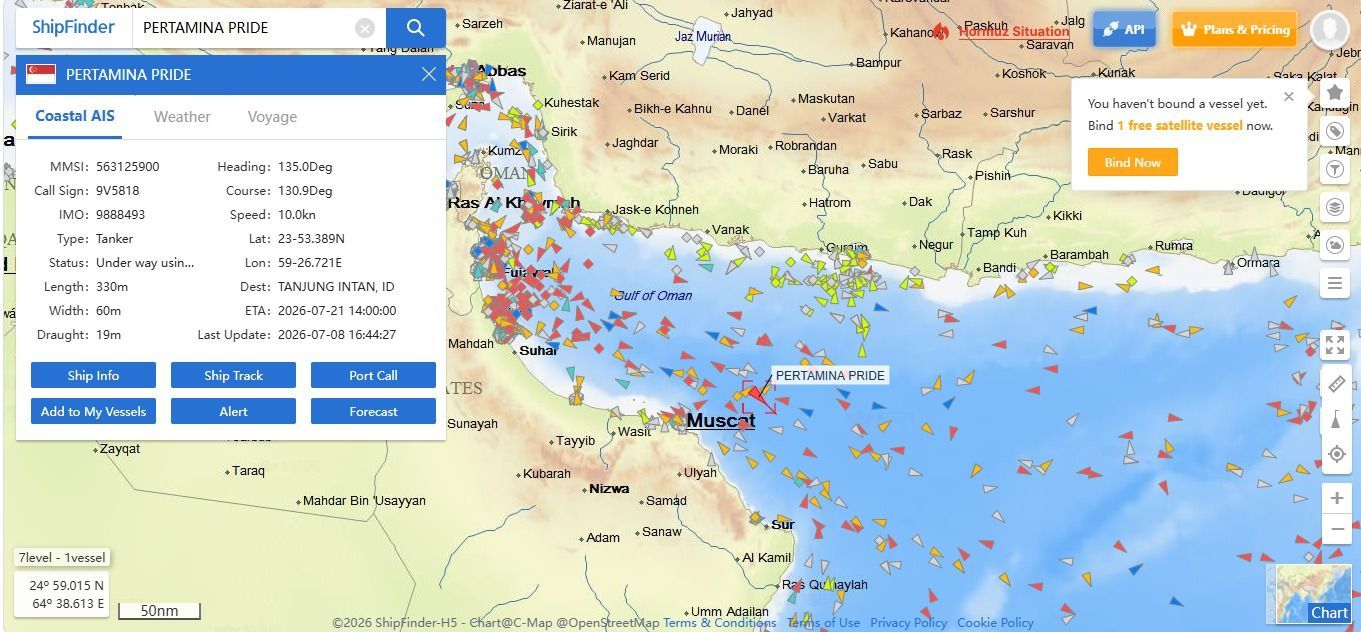Click the MMSI value 563125900
The width and height of the screenshot is (1361, 632).
[128, 167]
